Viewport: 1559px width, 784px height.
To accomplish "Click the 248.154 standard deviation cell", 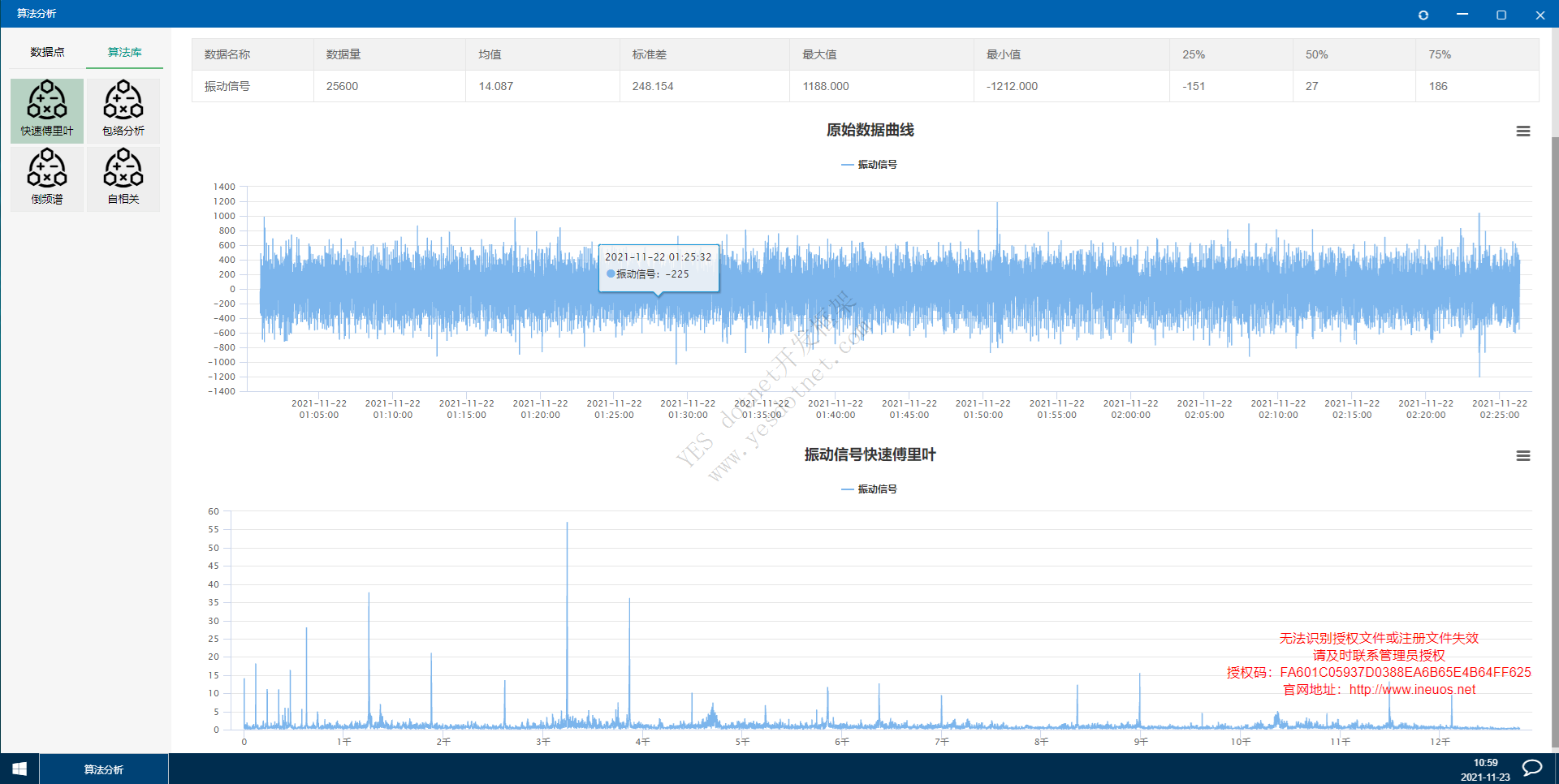I will (x=705, y=86).
